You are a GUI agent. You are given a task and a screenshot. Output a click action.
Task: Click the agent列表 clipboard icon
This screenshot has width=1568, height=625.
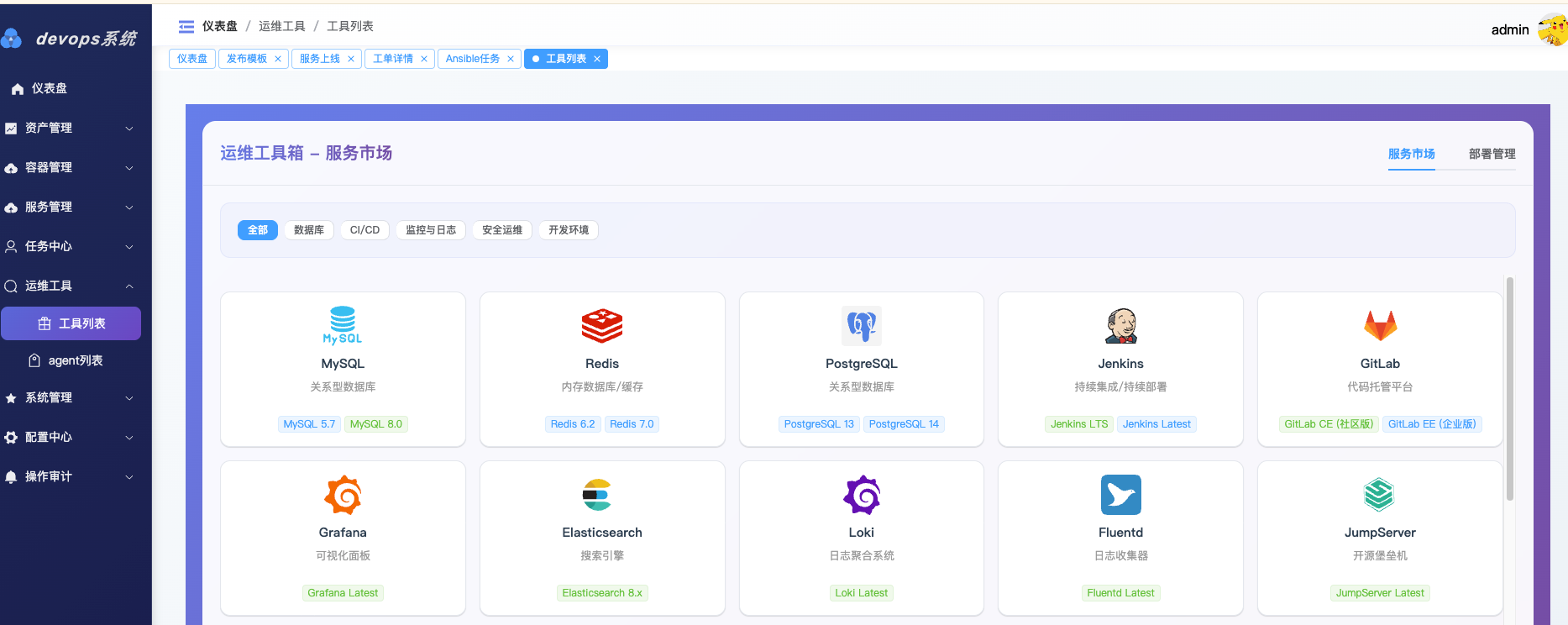point(34,360)
